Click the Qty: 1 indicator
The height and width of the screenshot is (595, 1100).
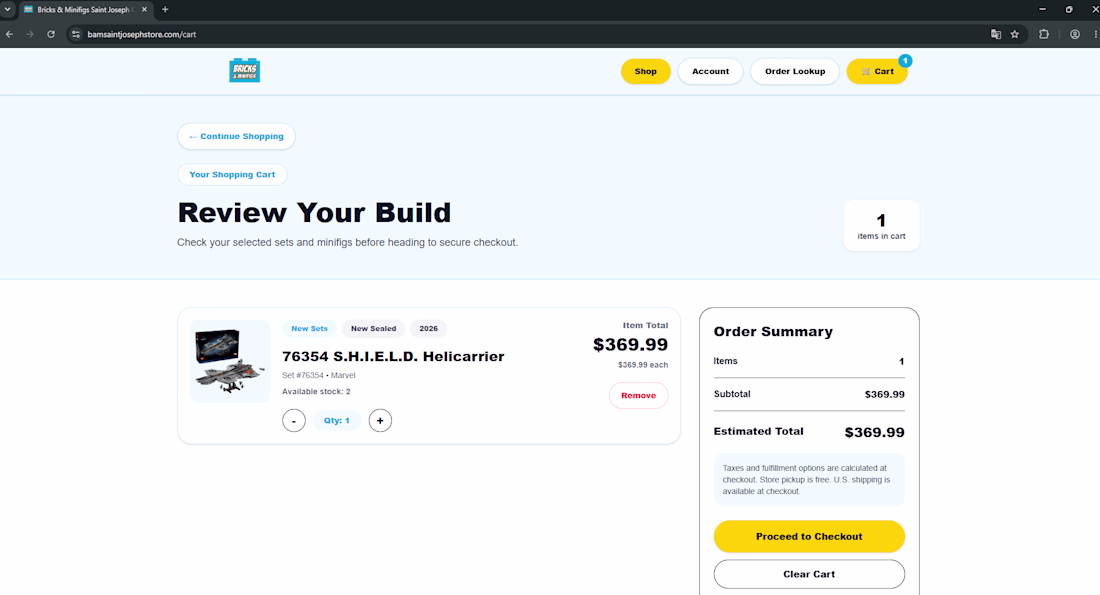click(x=337, y=420)
